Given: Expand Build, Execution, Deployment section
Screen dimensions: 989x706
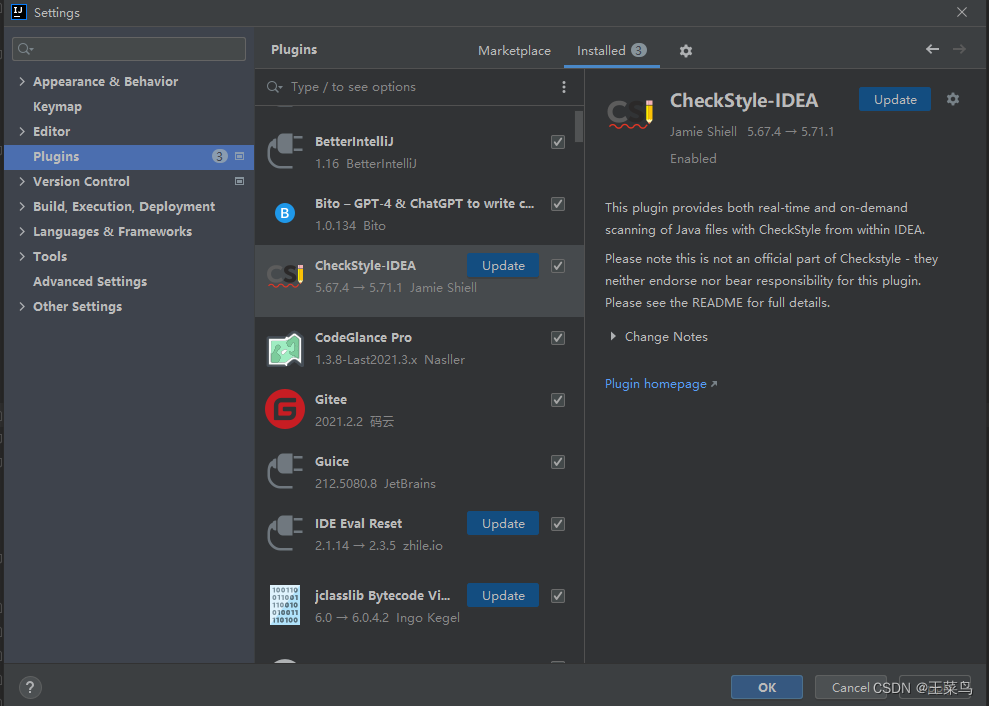Looking at the screenshot, I should click(x=22, y=206).
